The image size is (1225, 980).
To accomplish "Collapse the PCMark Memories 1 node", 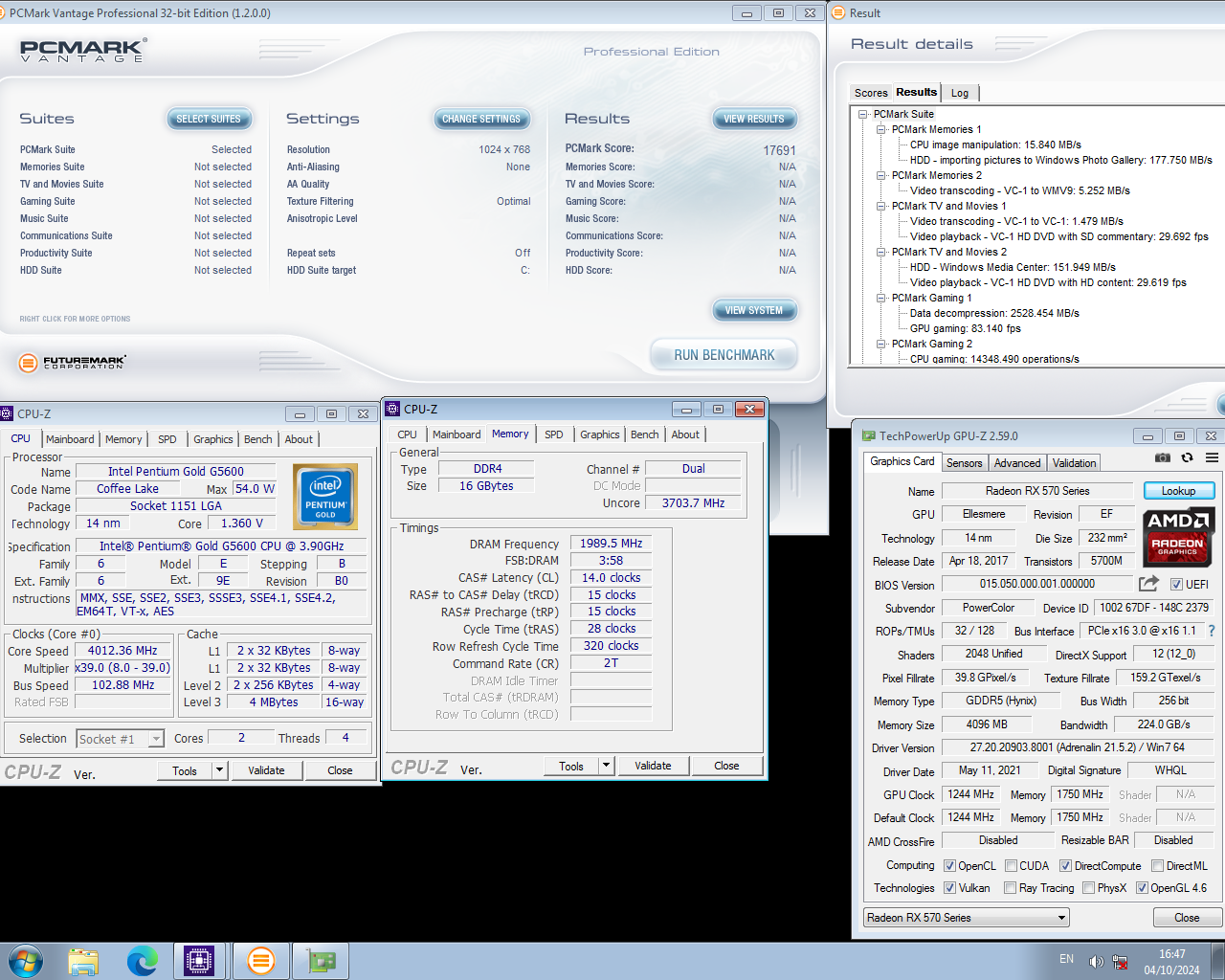I will (881, 129).
